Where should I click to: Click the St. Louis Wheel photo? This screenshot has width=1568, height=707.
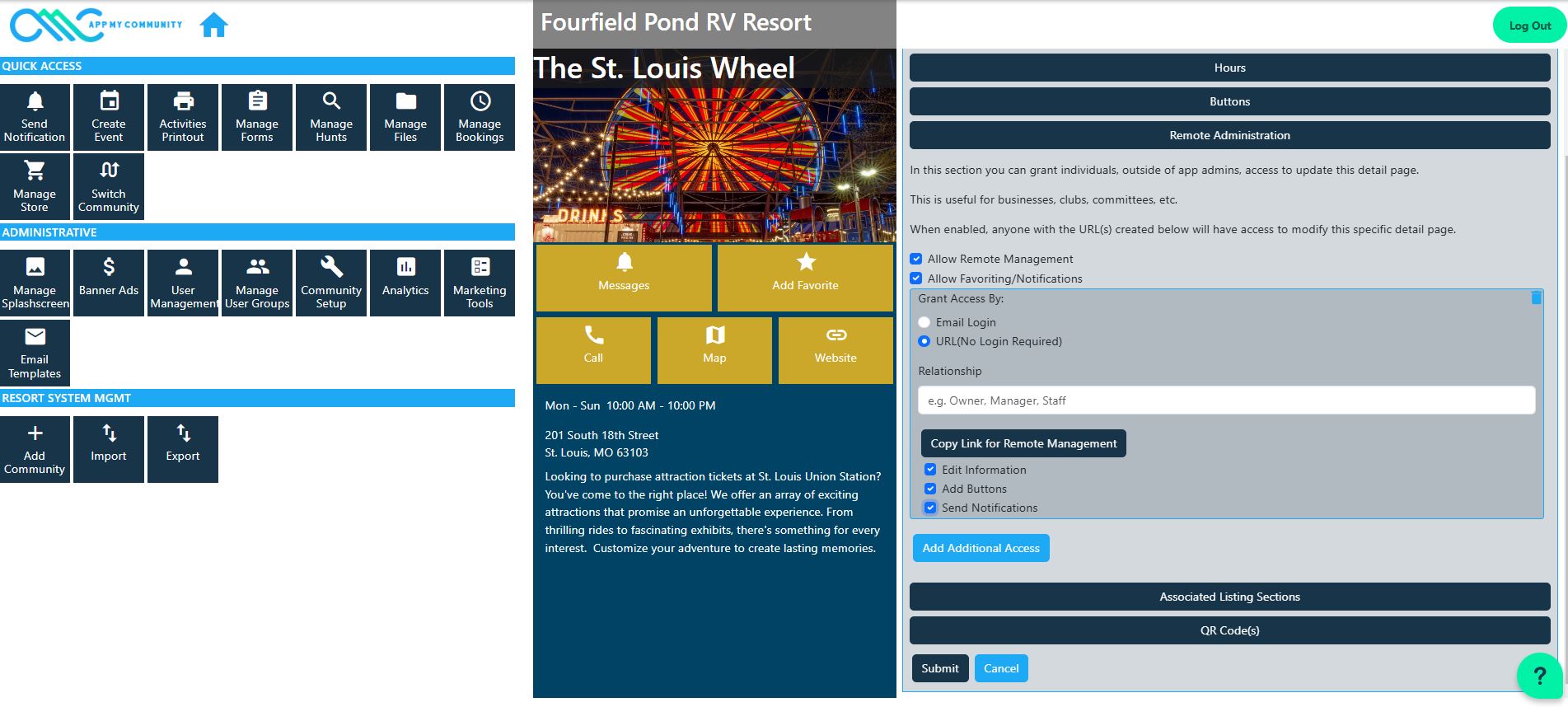714,146
